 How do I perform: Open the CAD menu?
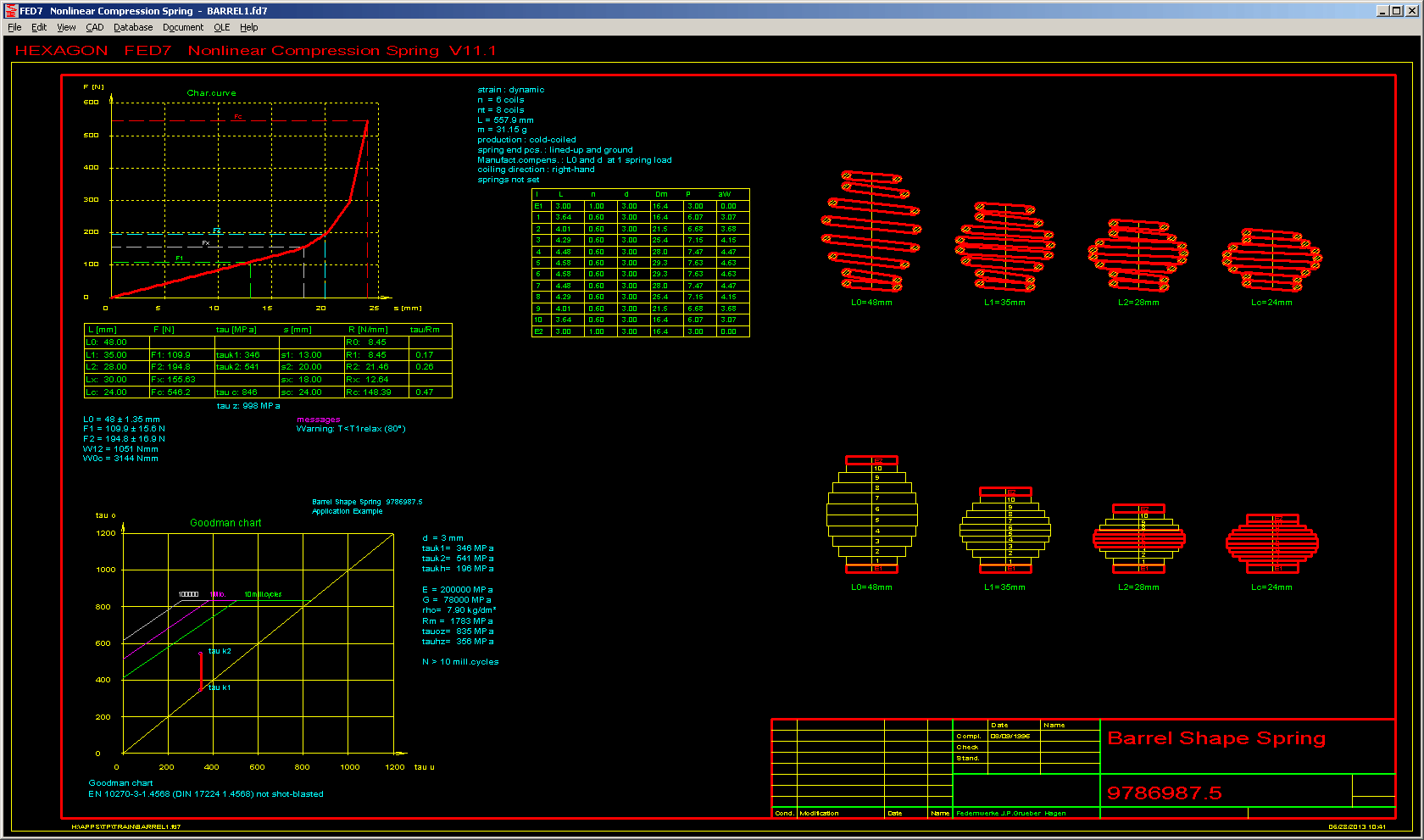[x=95, y=27]
